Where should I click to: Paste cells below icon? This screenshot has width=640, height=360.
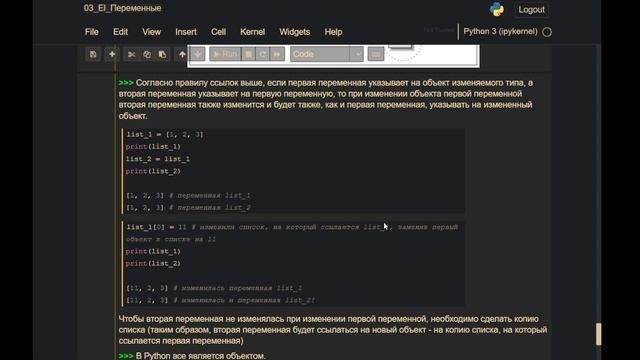[162, 54]
